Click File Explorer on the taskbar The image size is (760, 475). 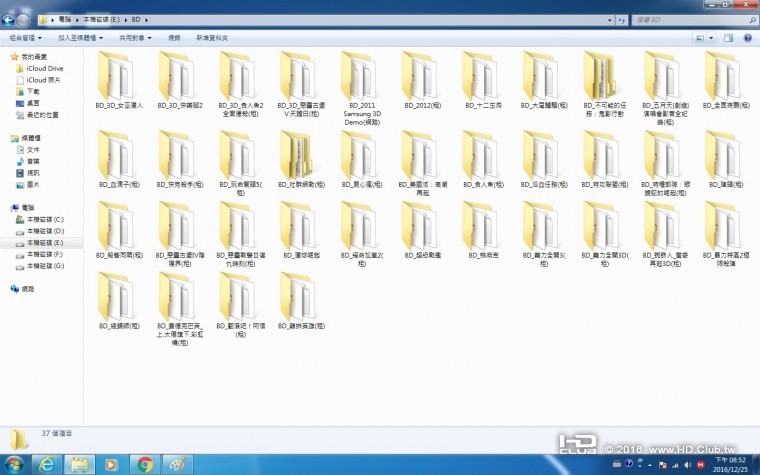[79, 464]
